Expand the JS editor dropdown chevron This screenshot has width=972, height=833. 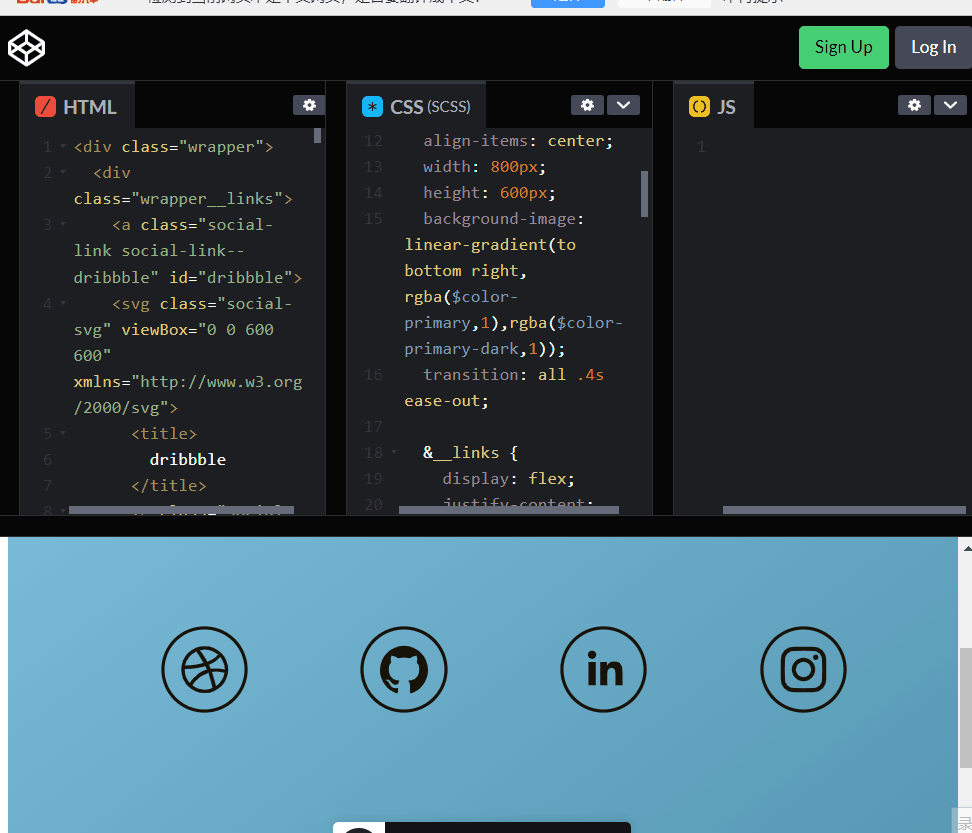coord(950,105)
